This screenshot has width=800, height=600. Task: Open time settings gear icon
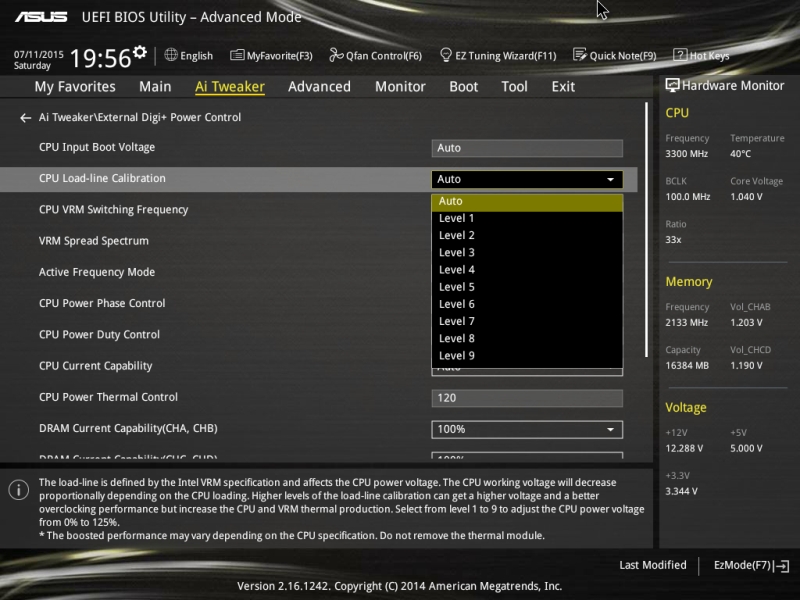pos(140,52)
